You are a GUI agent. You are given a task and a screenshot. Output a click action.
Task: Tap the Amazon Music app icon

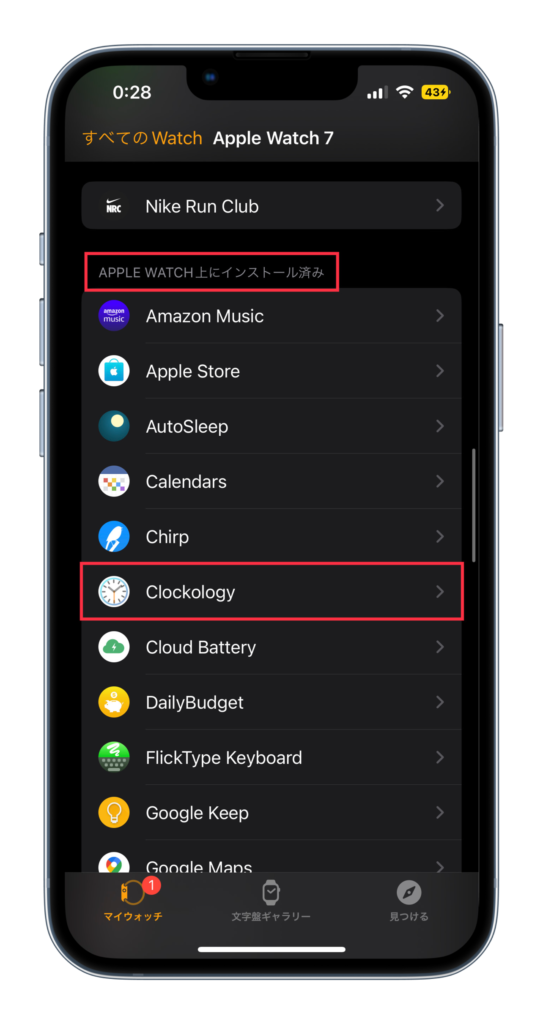[x=114, y=316]
